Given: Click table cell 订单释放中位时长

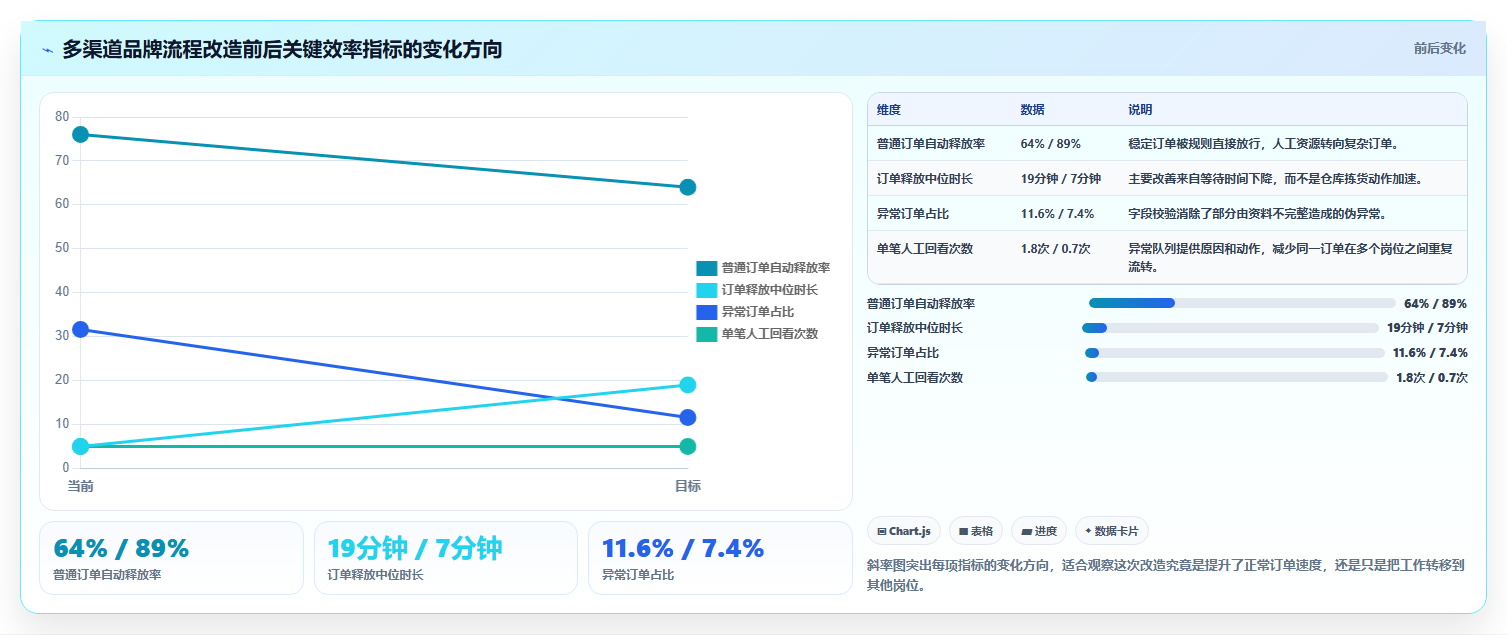Looking at the screenshot, I should click(x=925, y=179).
